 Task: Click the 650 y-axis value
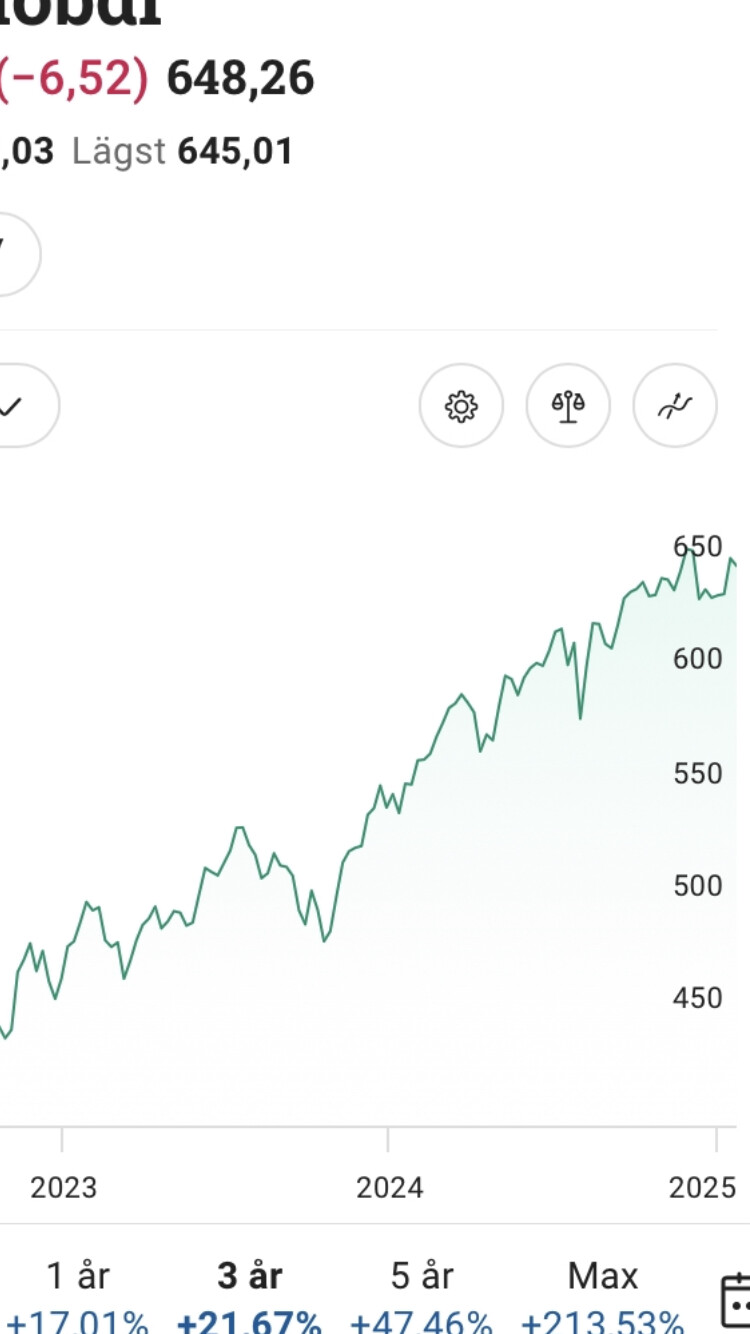click(697, 547)
